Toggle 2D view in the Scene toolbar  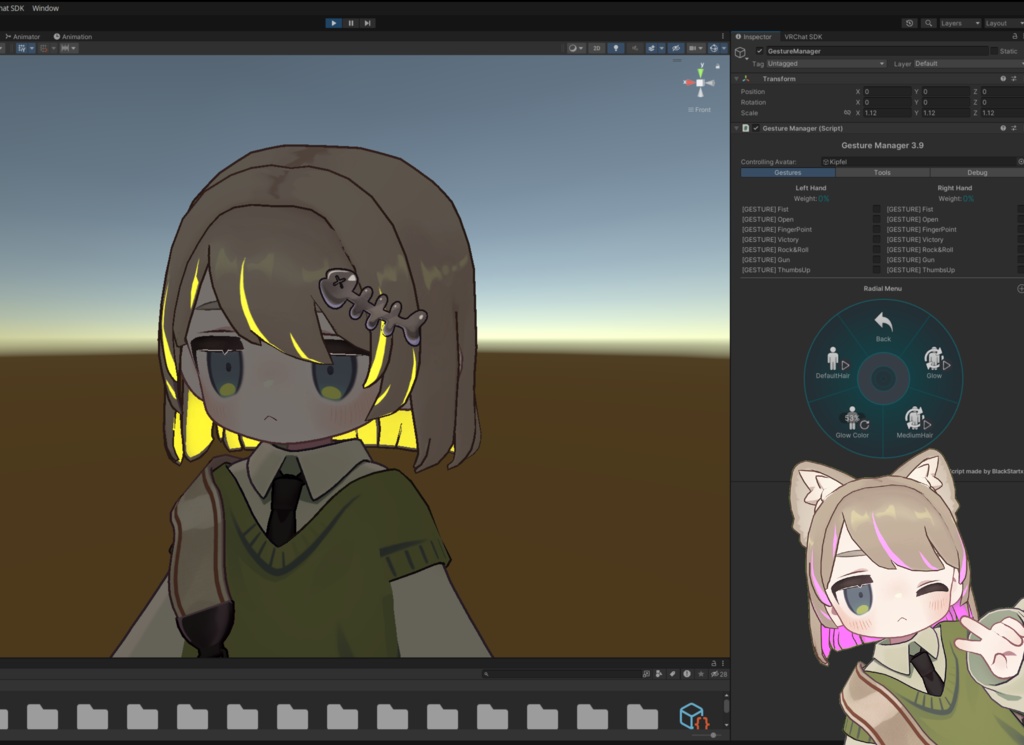point(596,48)
